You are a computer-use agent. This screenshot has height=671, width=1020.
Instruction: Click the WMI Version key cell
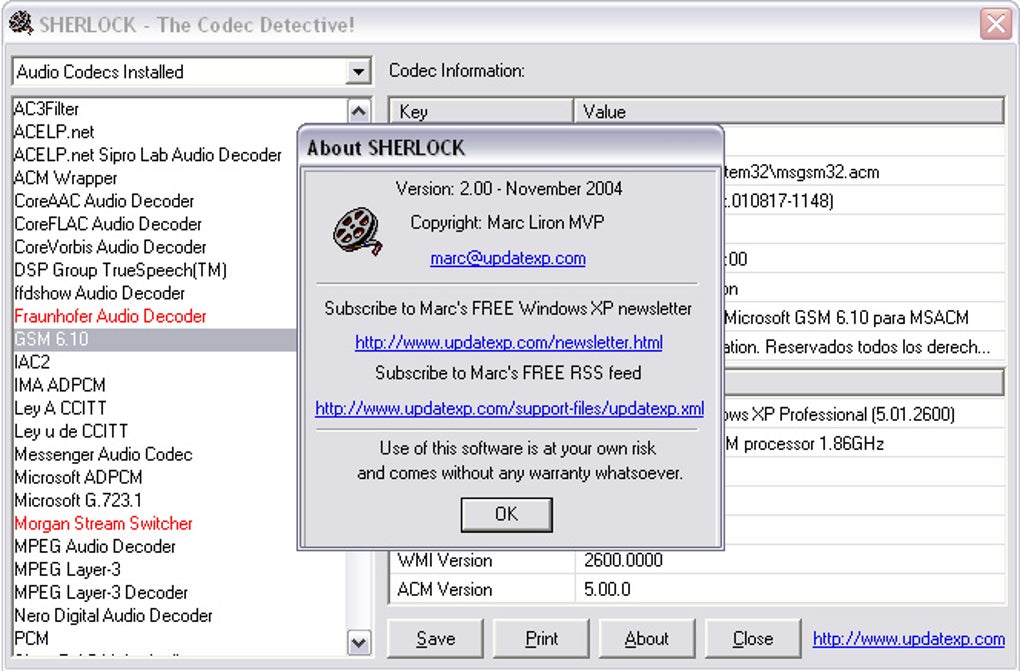pyautogui.click(x=482, y=560)
